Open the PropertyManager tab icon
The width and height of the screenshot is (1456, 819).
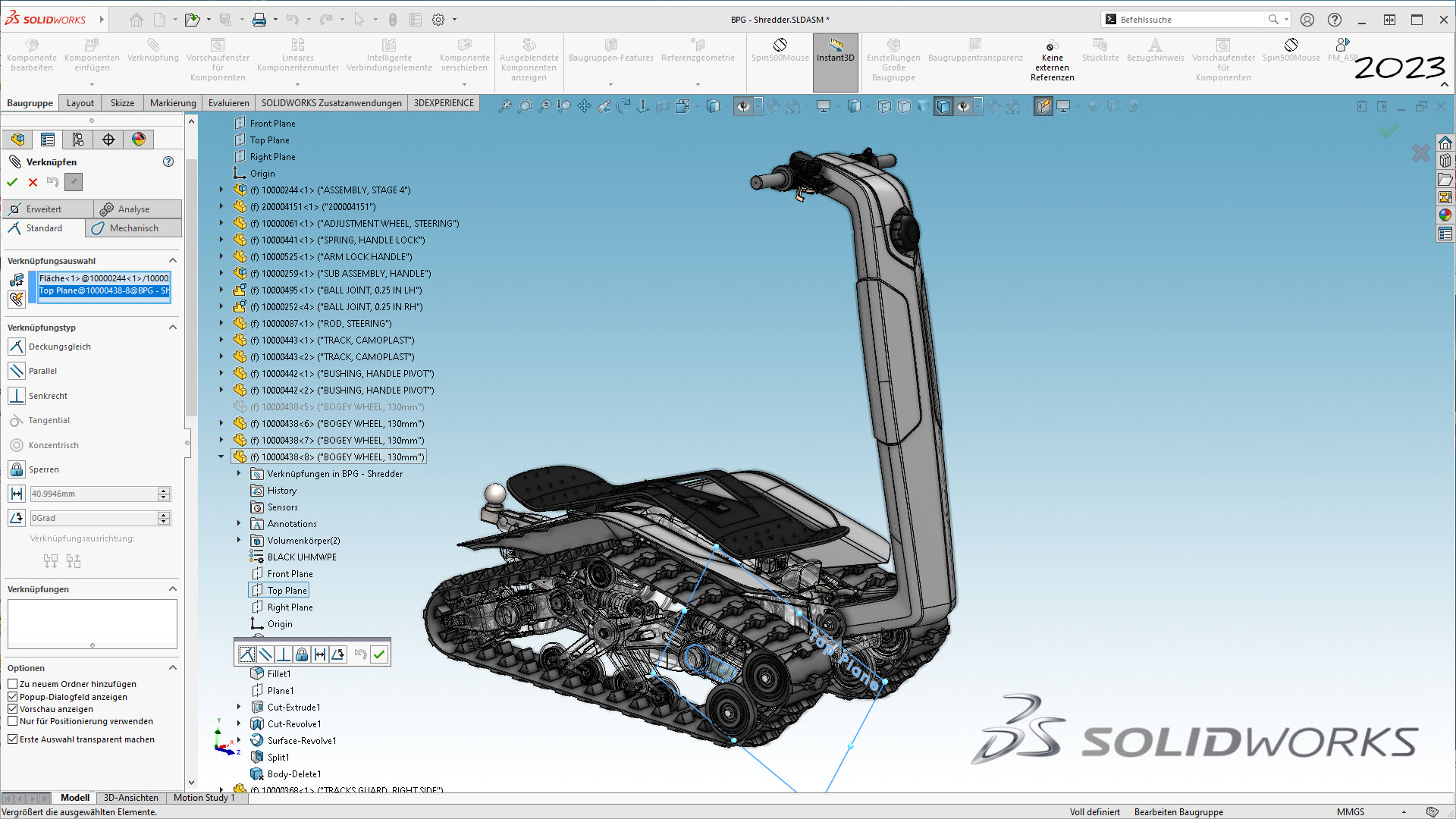[x=48, y=139]
